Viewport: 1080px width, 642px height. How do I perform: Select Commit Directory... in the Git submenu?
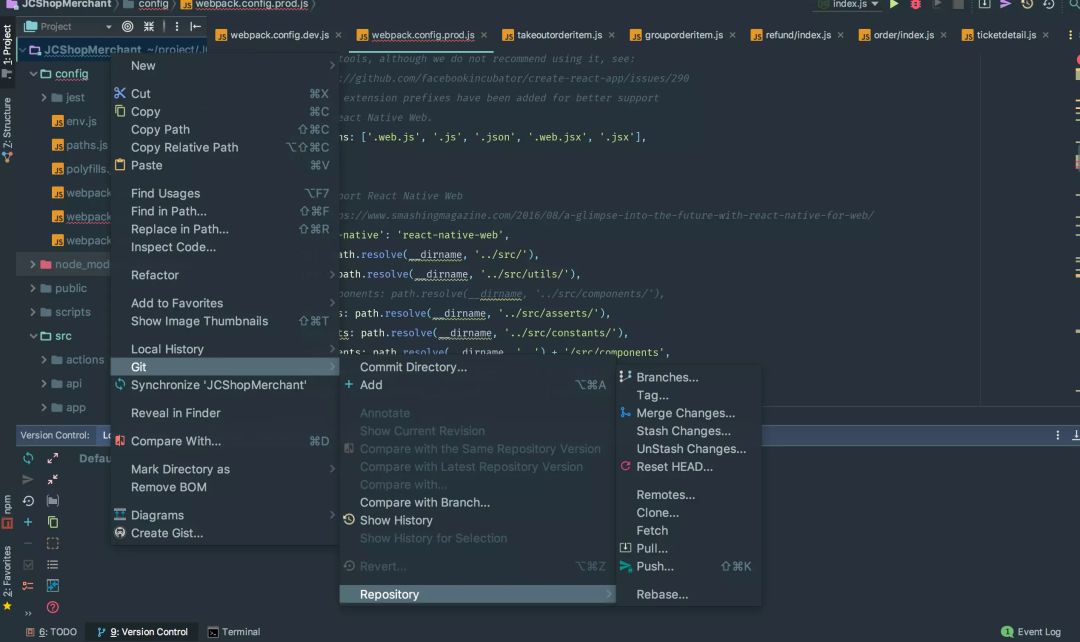(413, 367)
